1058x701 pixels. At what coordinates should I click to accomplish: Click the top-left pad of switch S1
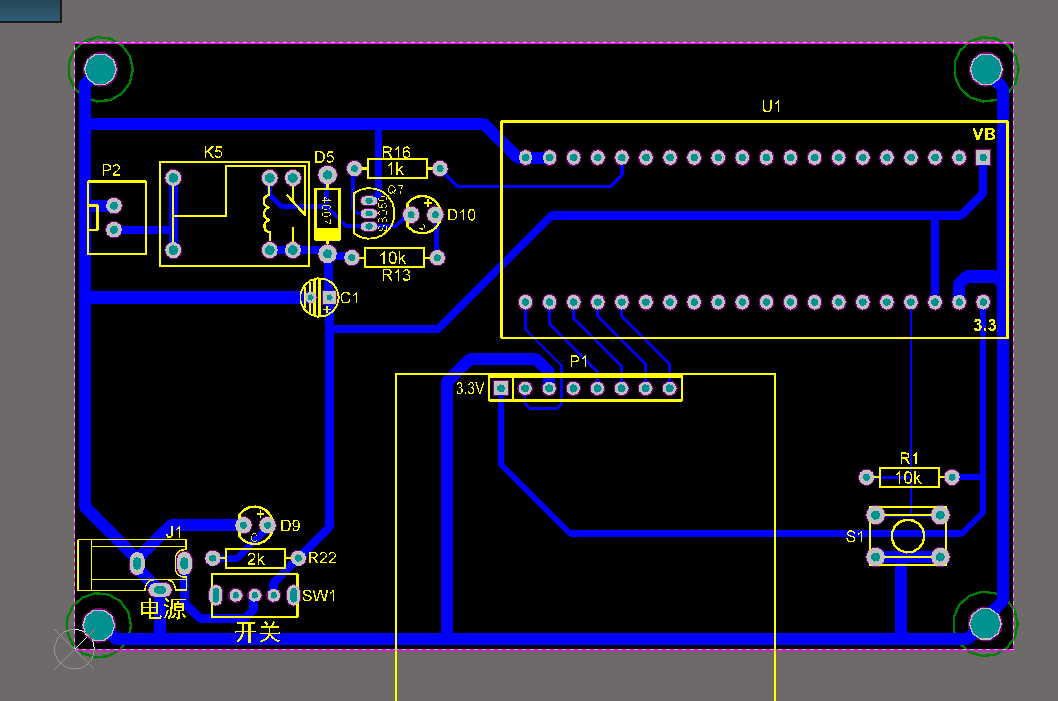(x=876, y=516)
